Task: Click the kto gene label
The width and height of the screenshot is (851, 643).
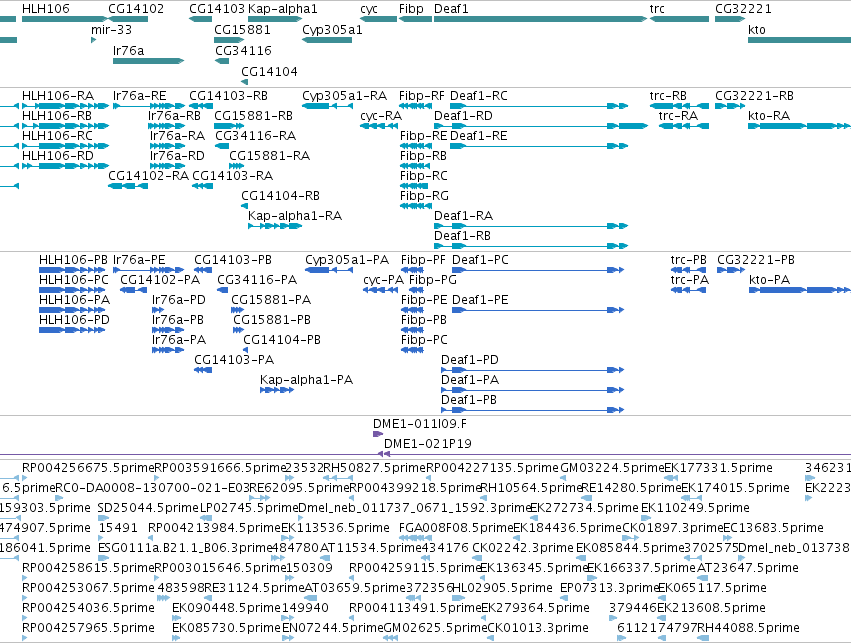Action: (757, 30)
